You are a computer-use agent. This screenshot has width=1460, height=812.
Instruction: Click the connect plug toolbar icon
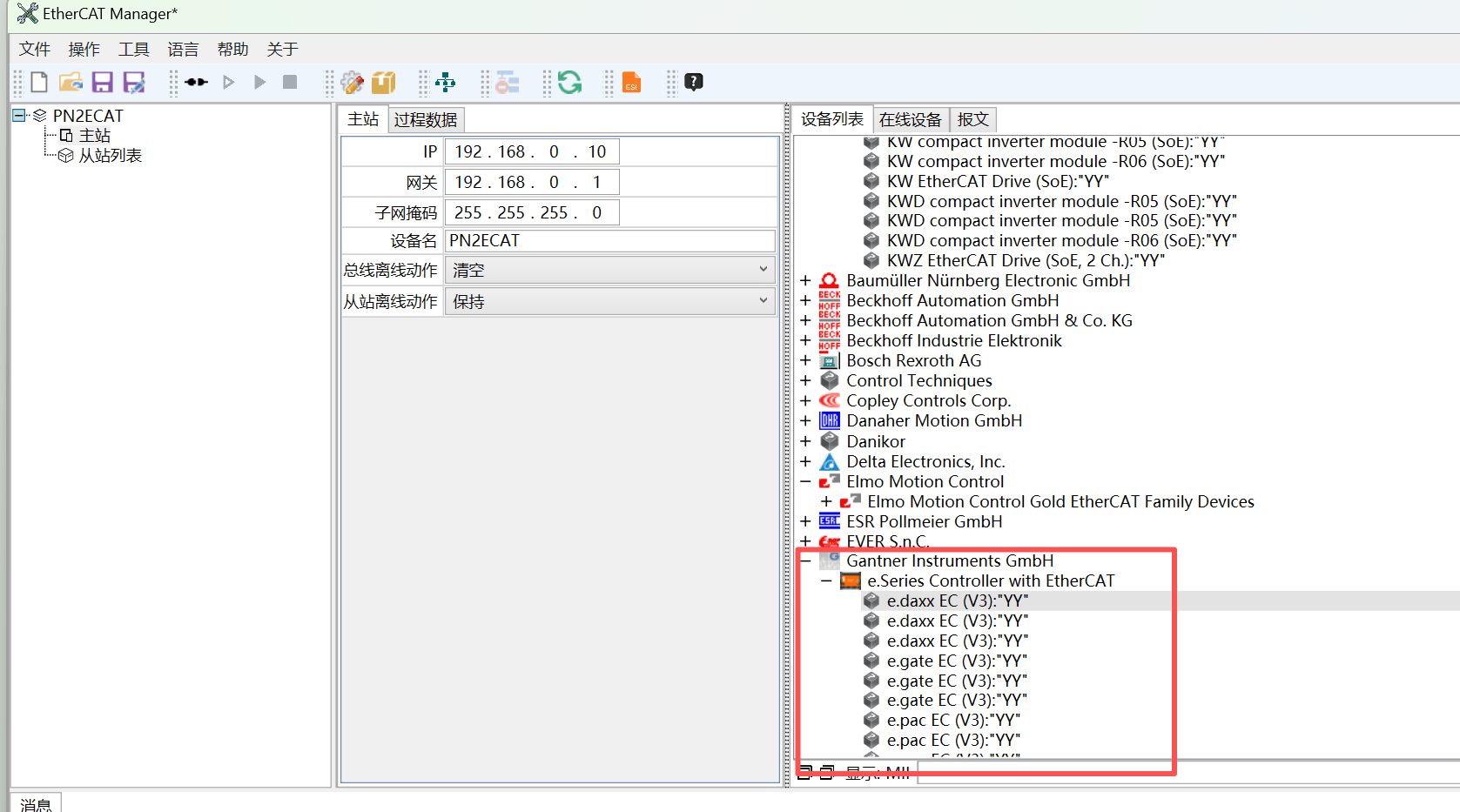tap(197, 82)
